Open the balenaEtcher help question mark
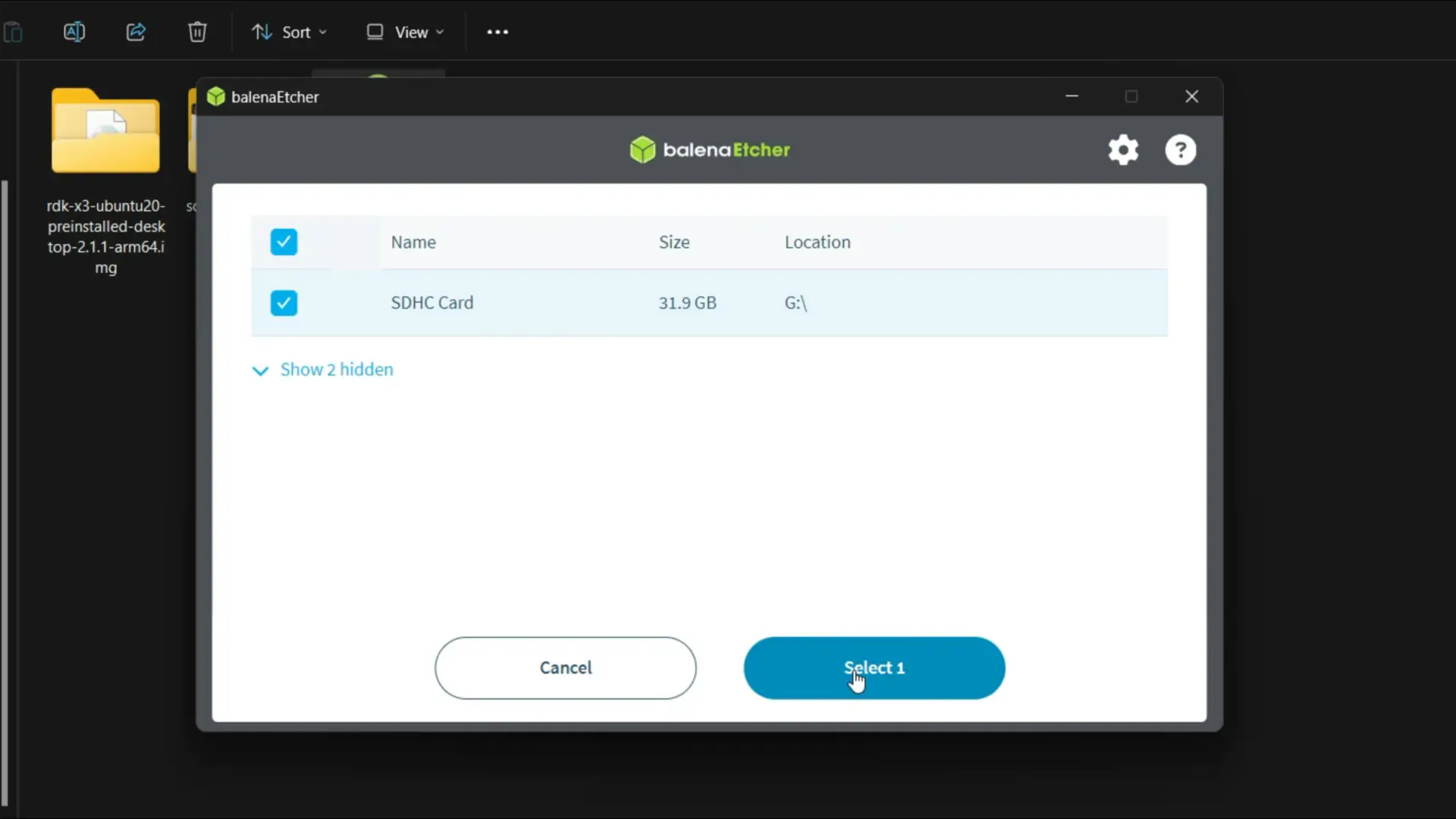Image resolution: width=1456 pixels, height=819 pixels. coord(1181,150)
